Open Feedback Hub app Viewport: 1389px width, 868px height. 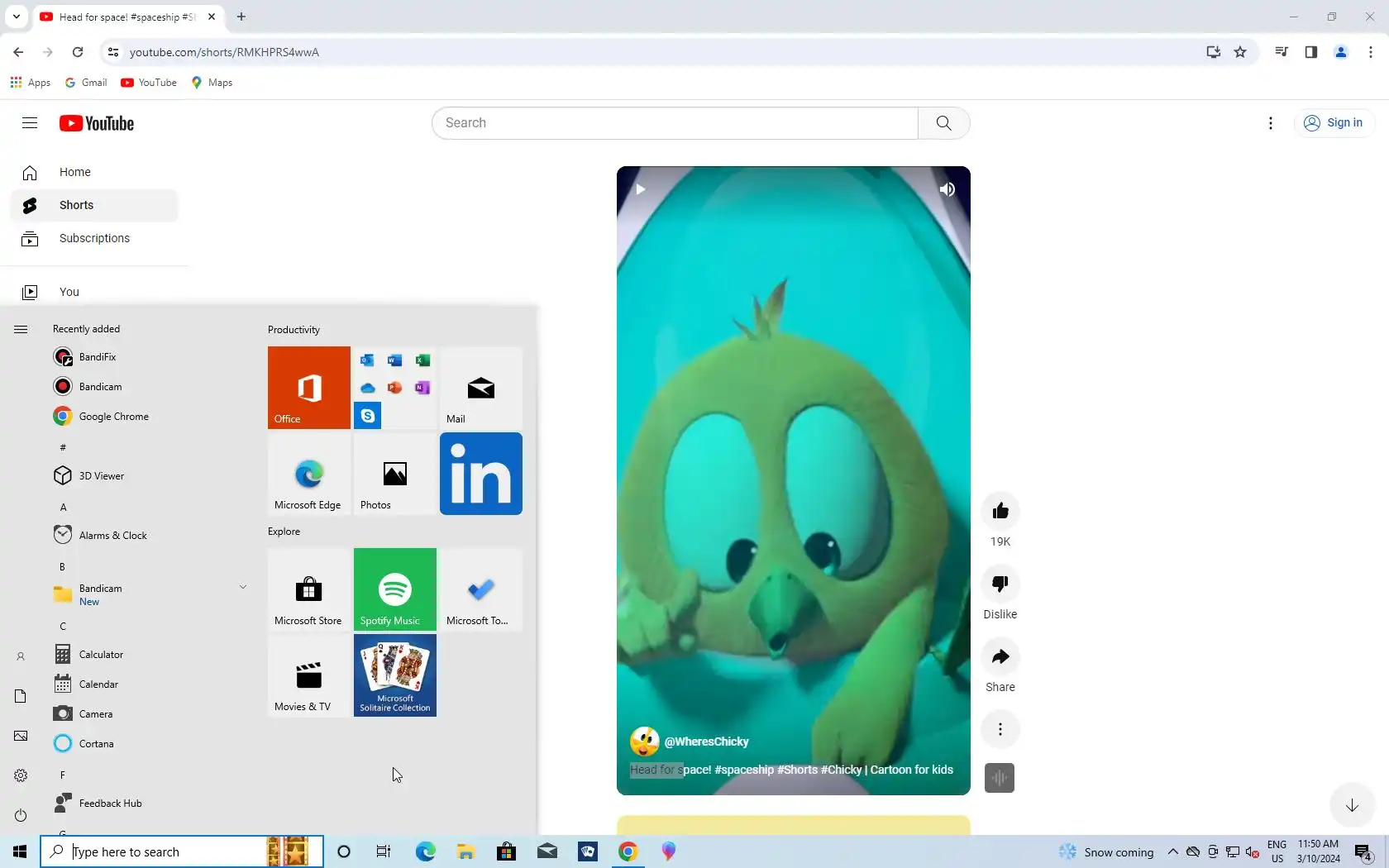coord(149,804)
